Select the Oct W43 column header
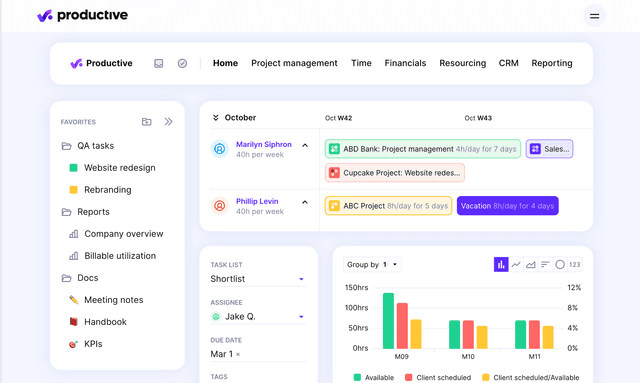The height and width of the screenshot is (383, 640). click(478, 118)
